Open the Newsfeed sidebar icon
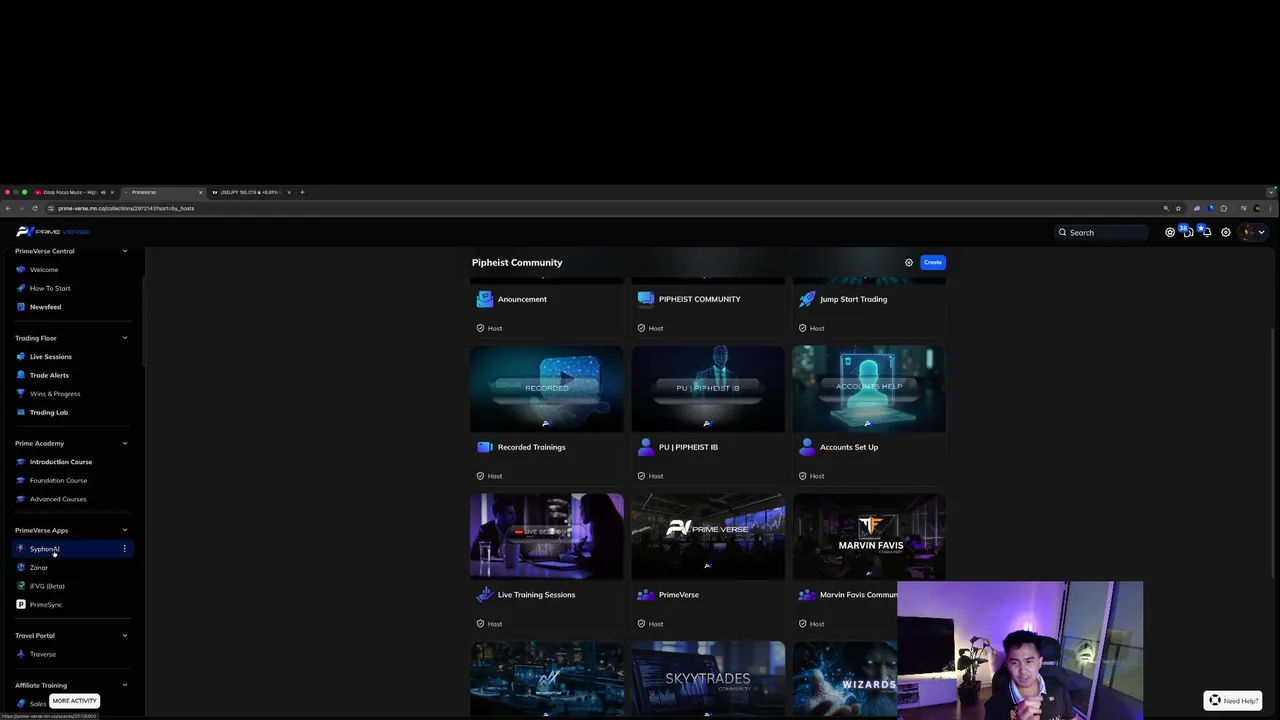Image resolution: width=1280 pixels, height=720 pixels. pyautogui.click(x=21, y=307)
